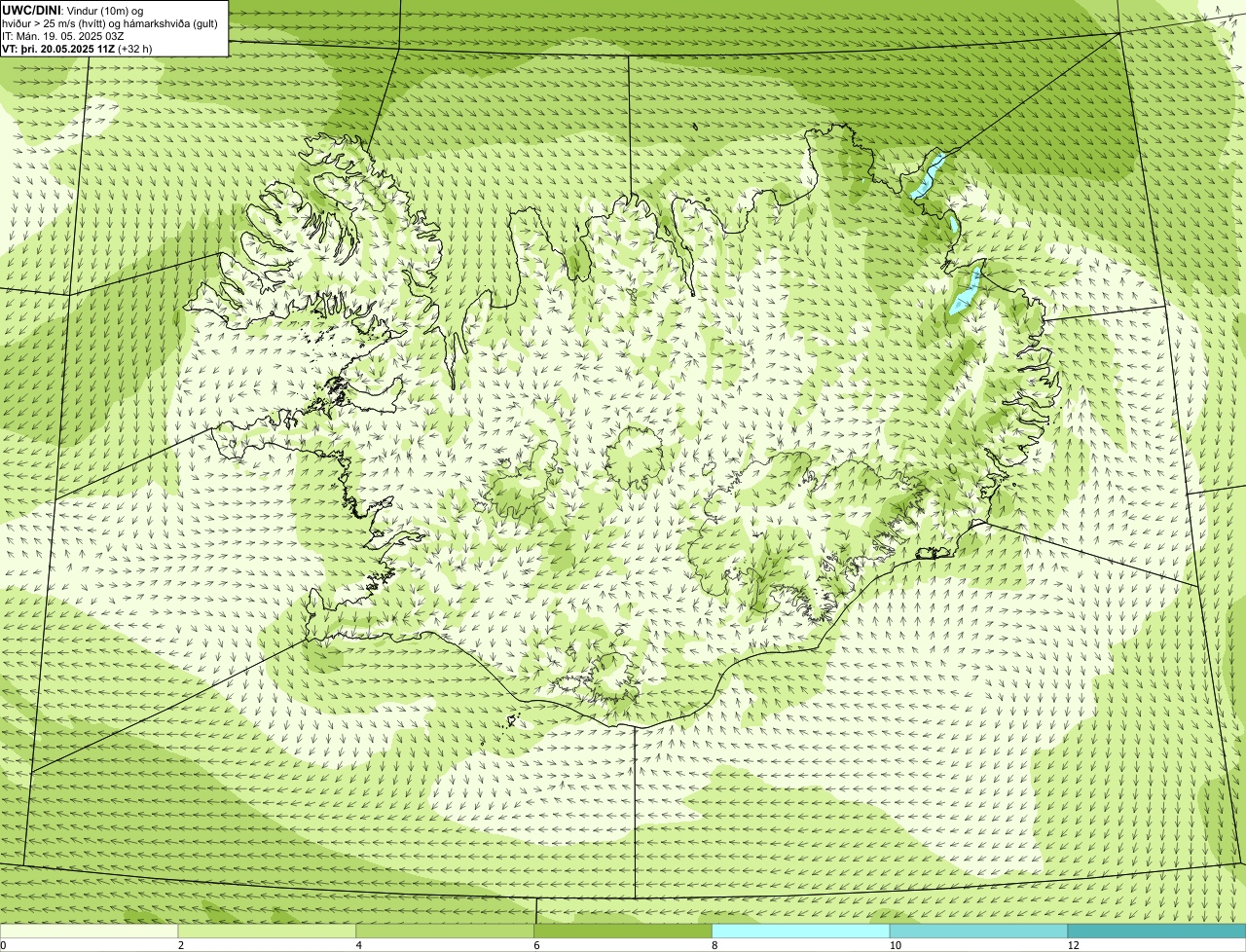Click the 8–10 m/s light cyan legend segment
Image resolution: width=1246 pixels, height=952 pixels.
pos(801,932)
